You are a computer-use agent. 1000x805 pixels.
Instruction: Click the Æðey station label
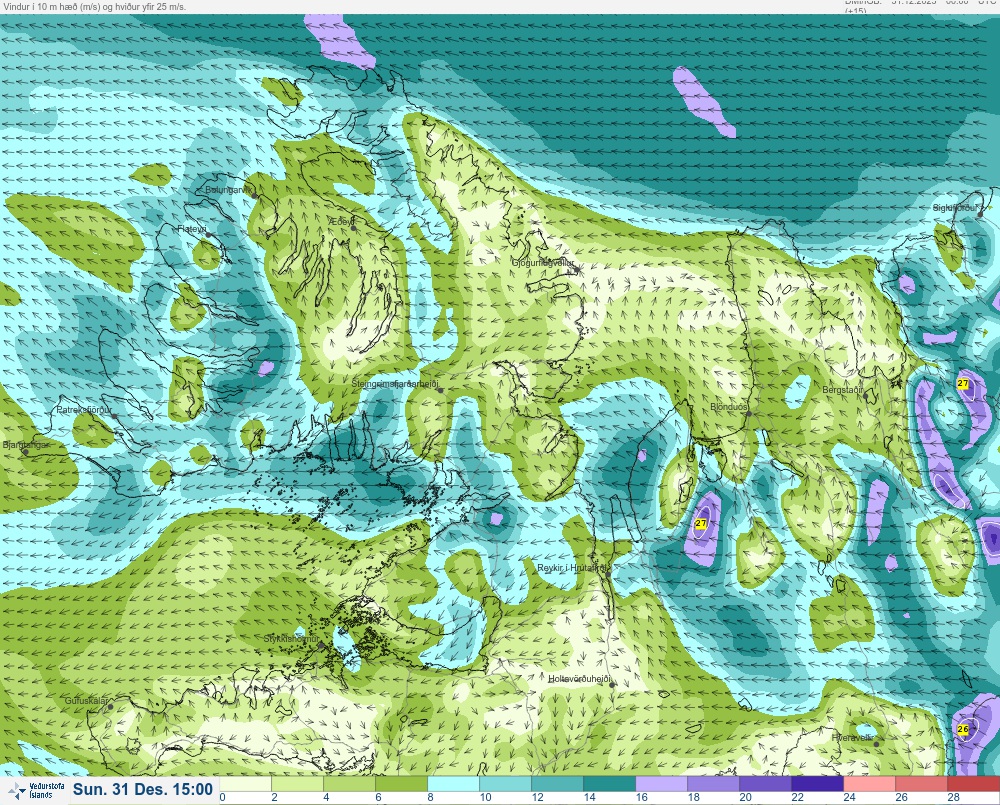click(x=341, y=221)
